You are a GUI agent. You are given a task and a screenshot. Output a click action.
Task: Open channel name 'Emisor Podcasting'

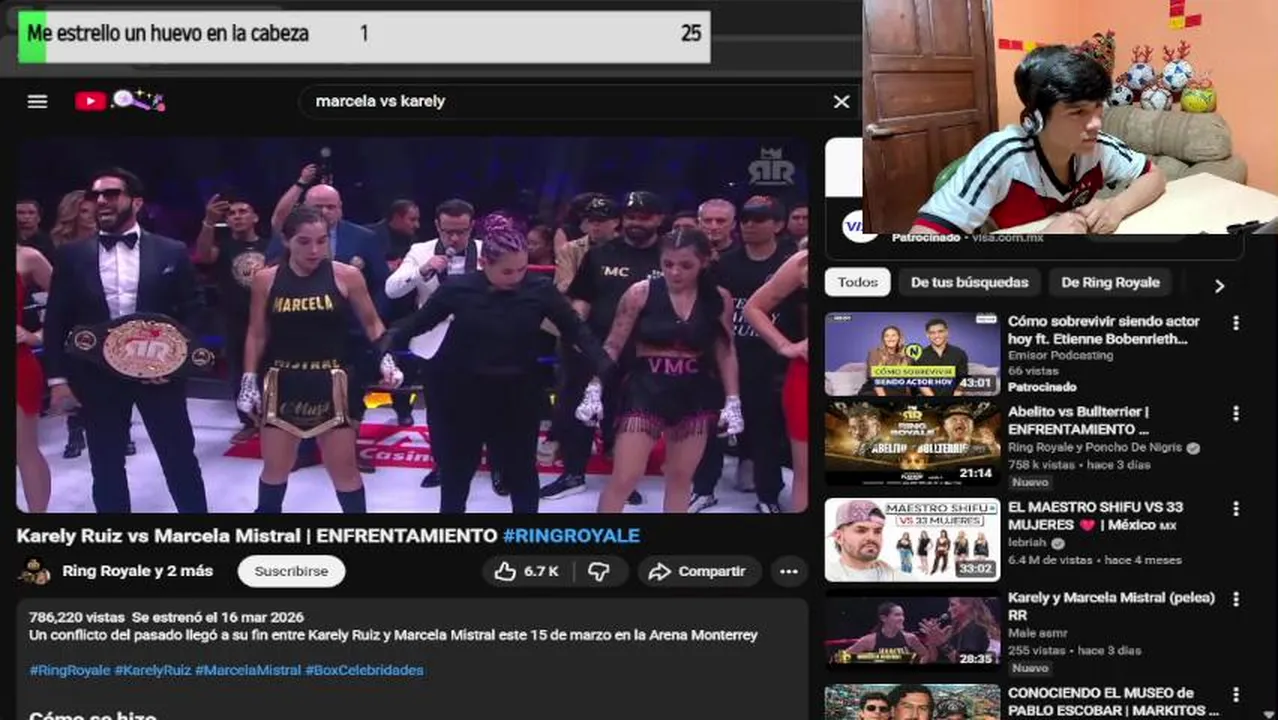[x=1060, y=355]
